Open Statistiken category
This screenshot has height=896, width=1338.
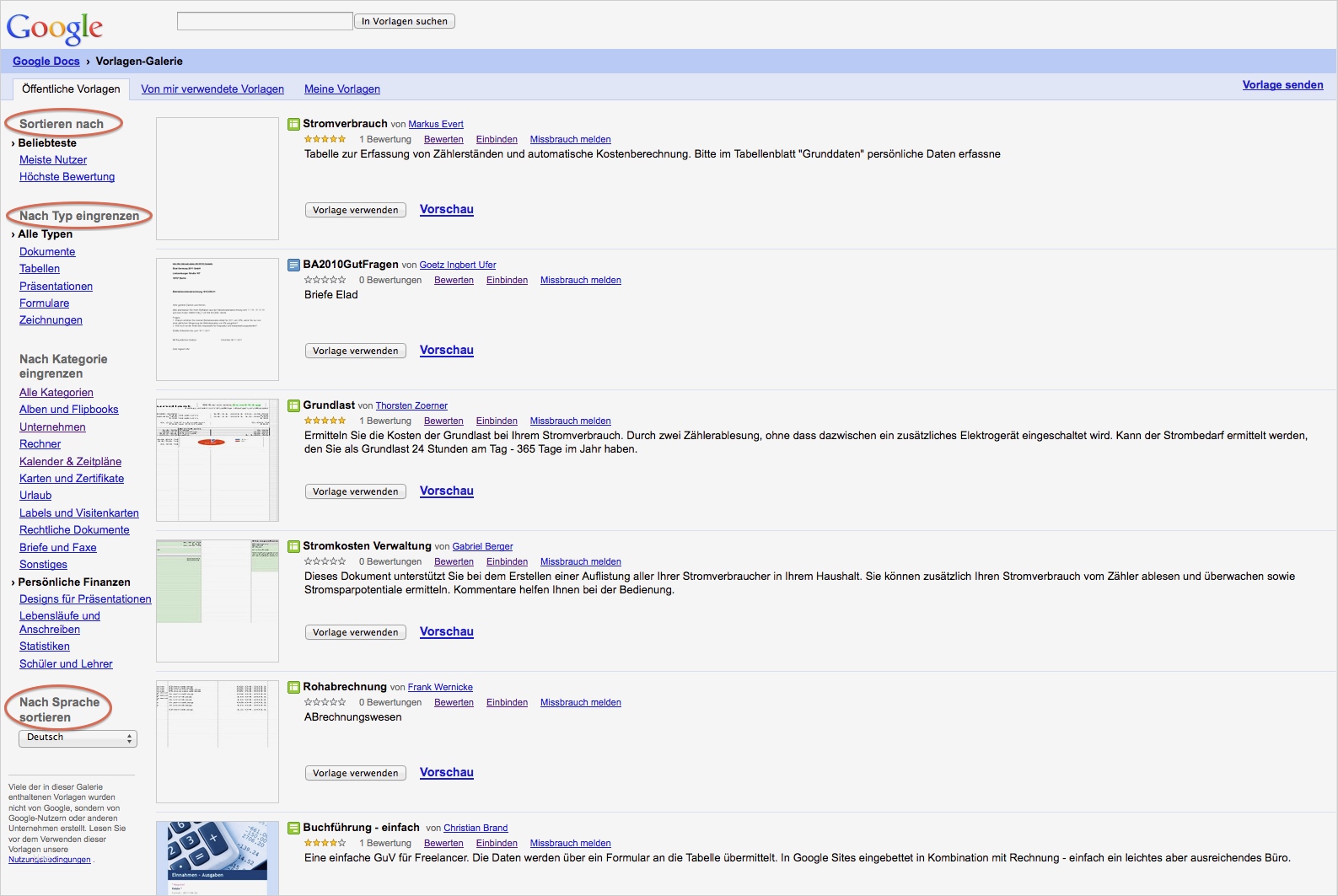click(45, 647)
